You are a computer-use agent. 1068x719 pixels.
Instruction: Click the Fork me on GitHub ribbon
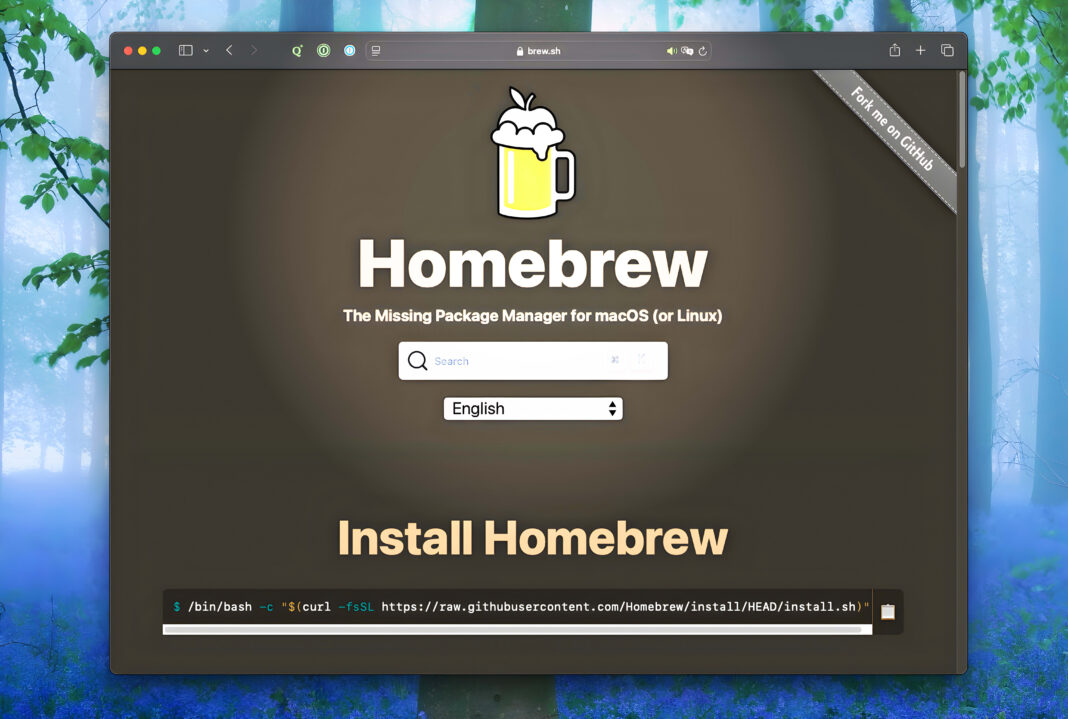(x=892, y=129)
